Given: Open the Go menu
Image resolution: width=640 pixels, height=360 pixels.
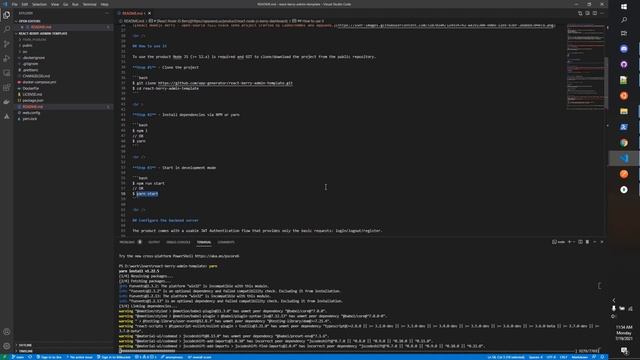Looking at the screenshot, I should tap(65, 4).
